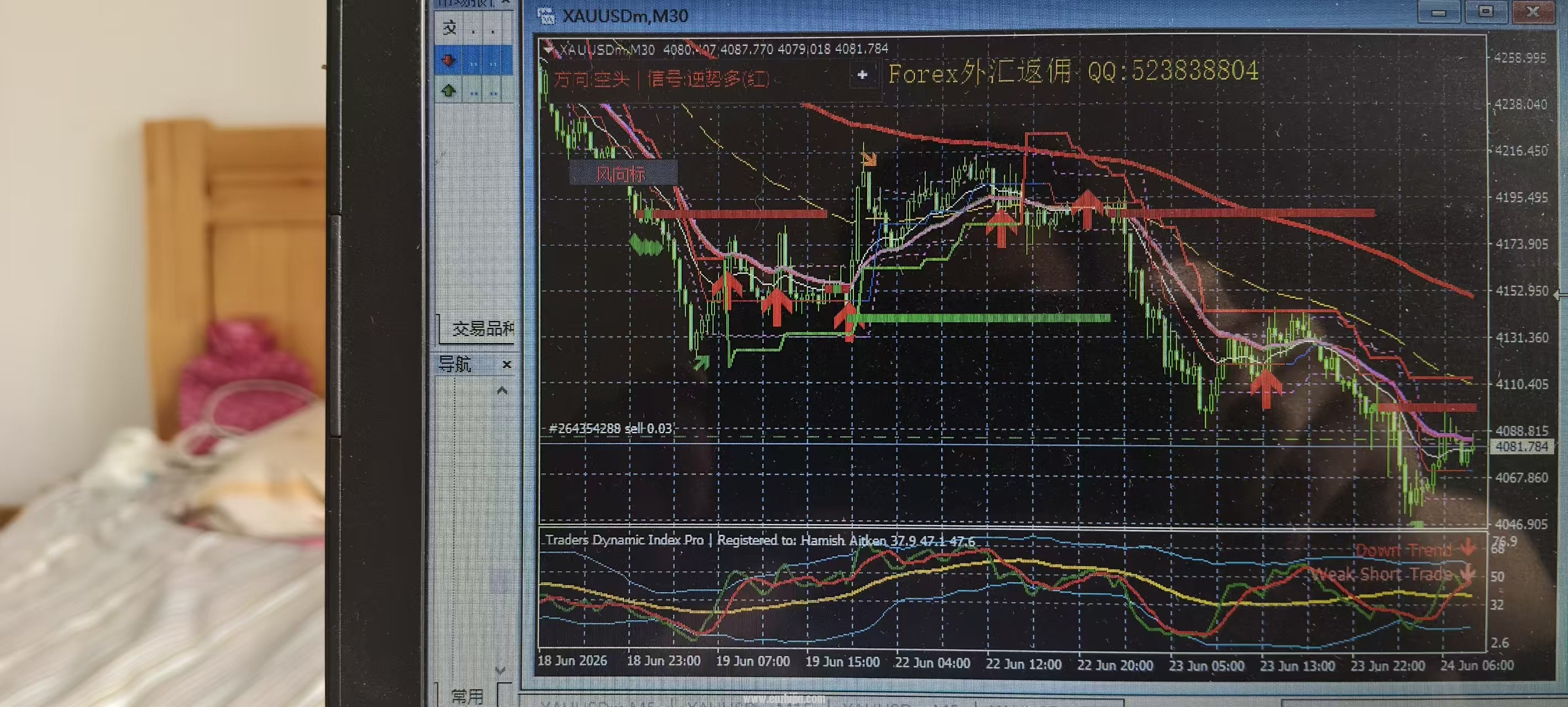Click the 4258.995 price axis label
This screenshot has height=707, width=1568.
(x=1520, y=58)
